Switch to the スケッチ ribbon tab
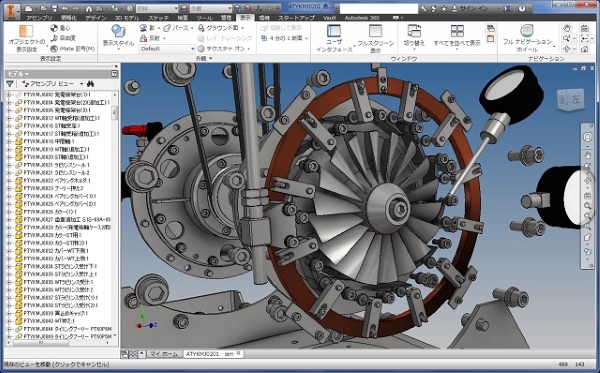 (x=158, y=18)
